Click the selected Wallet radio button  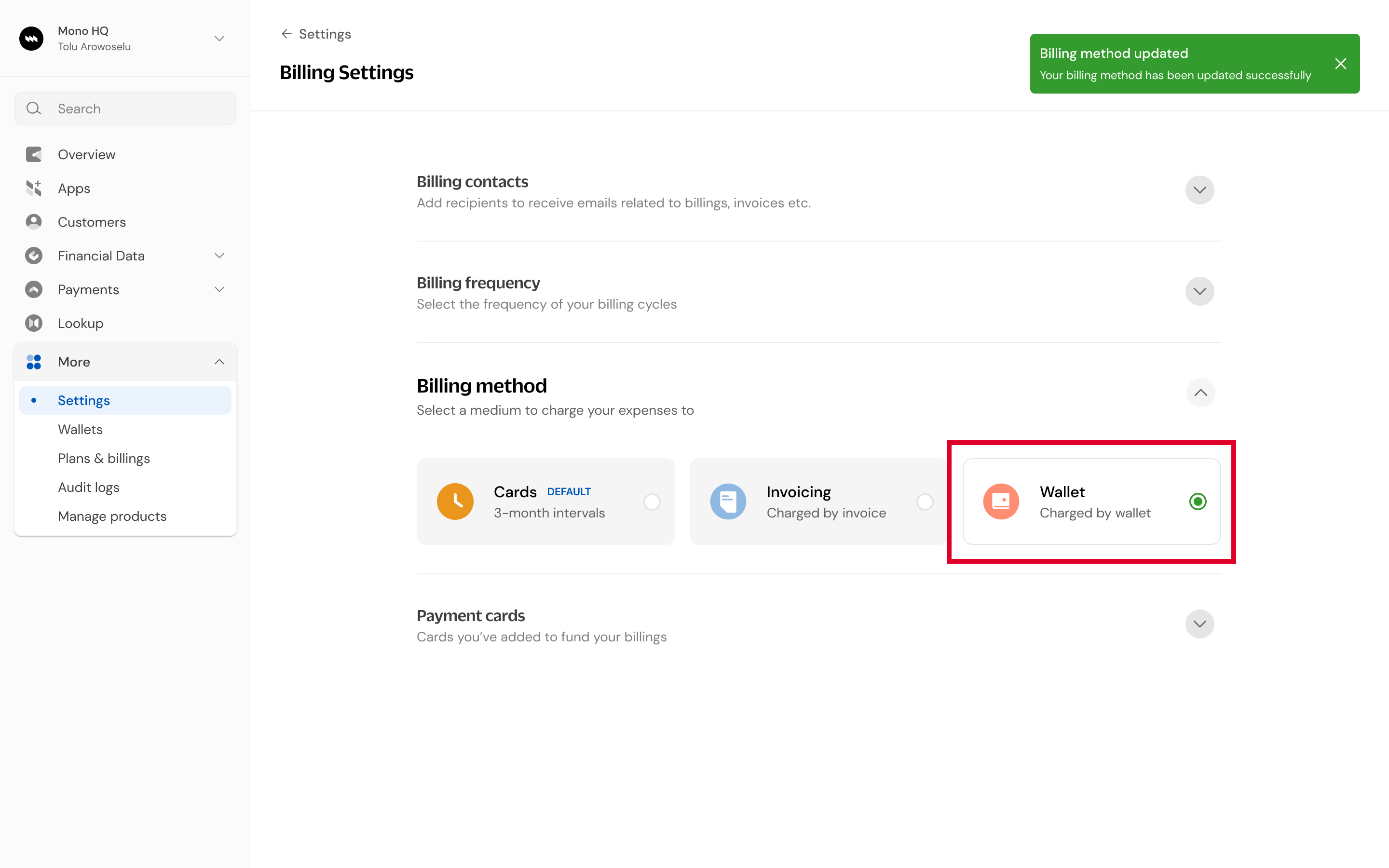(x=1198, y=502)
